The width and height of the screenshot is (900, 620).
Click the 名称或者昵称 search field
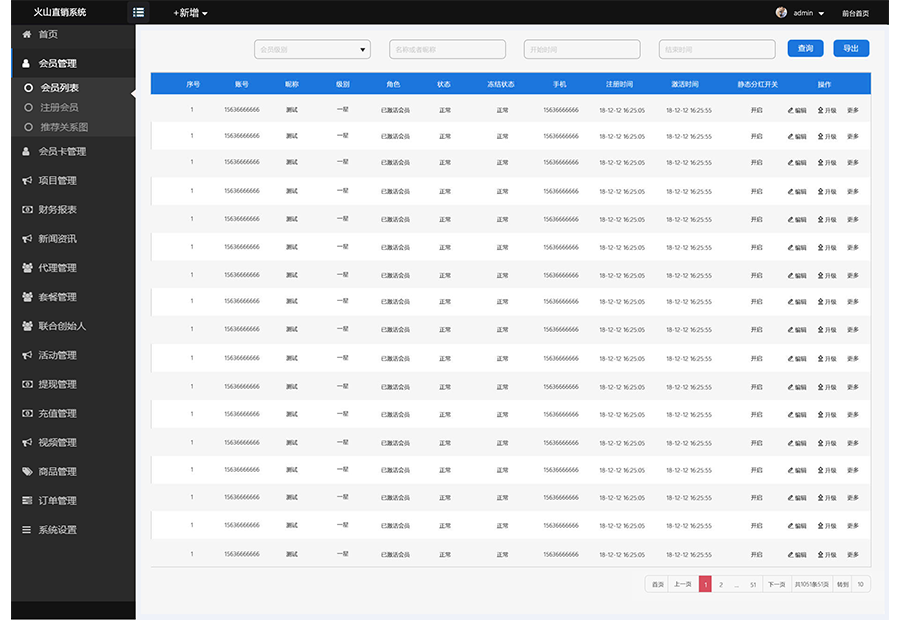(447, 49)
